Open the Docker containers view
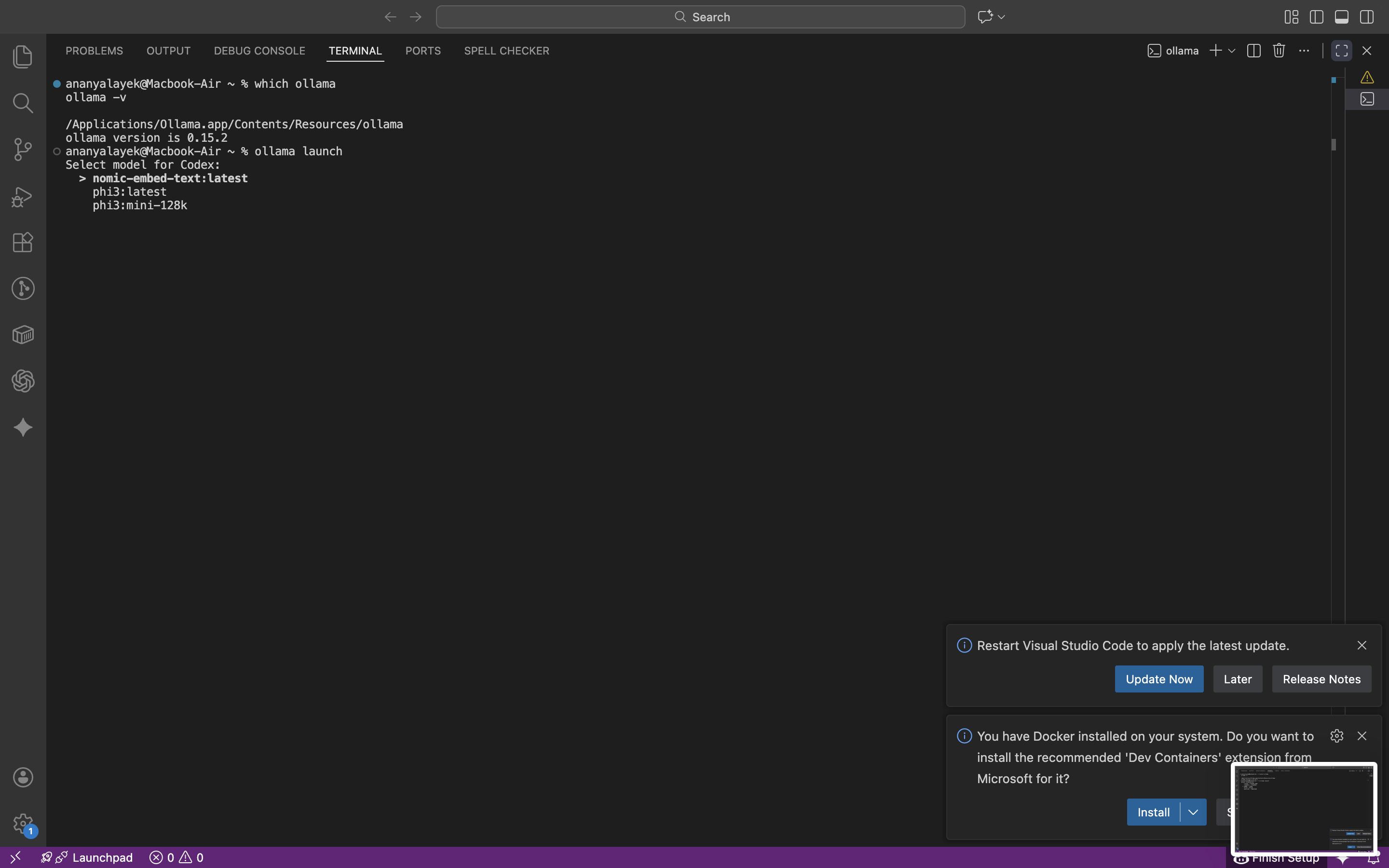The height and width of the screenshot is (868, 1389). tap(23, 335)
